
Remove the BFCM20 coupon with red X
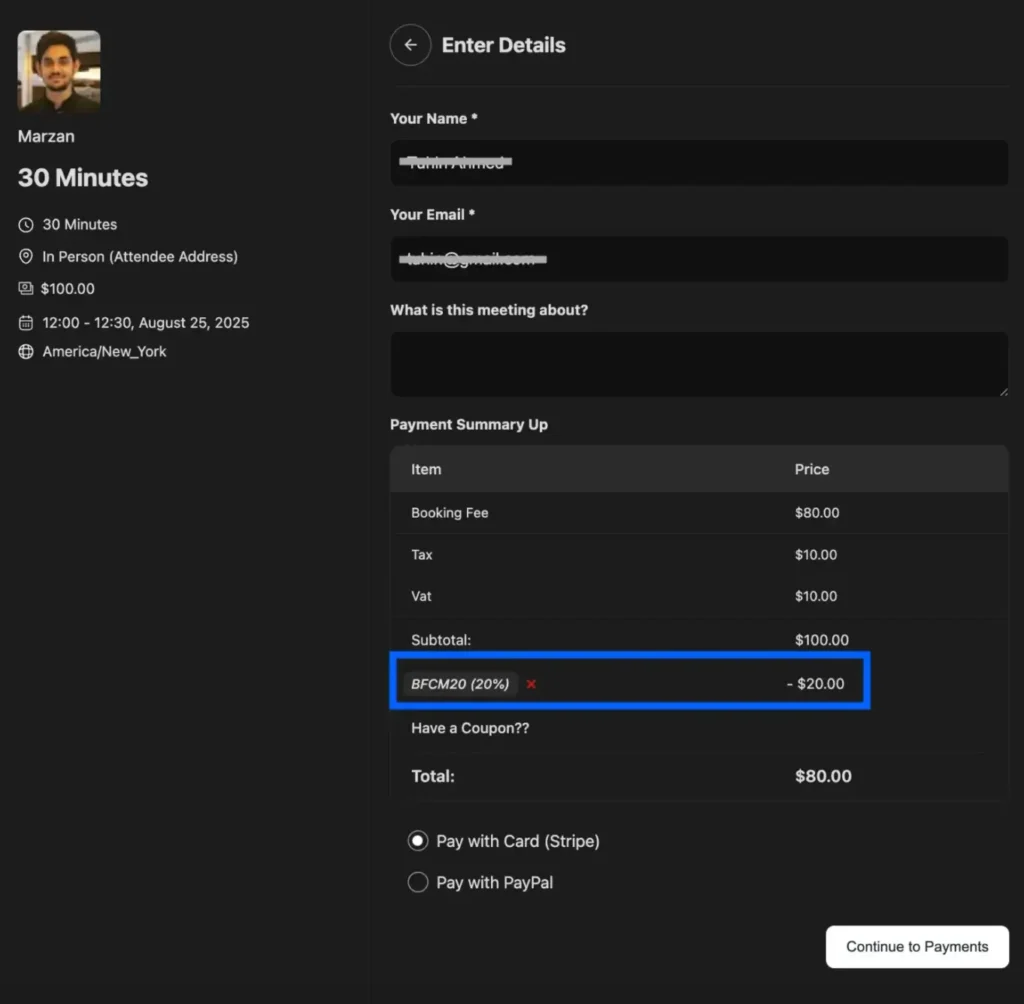coord(531,684)
